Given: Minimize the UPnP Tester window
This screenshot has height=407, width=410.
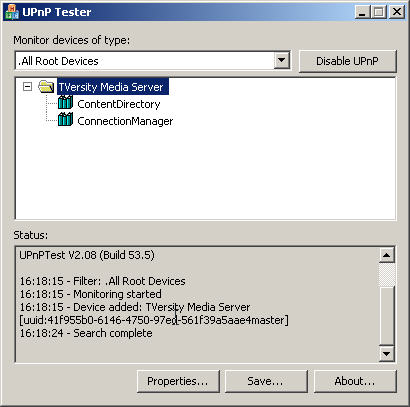Looking at the screenshot, I should pos(362,12).
